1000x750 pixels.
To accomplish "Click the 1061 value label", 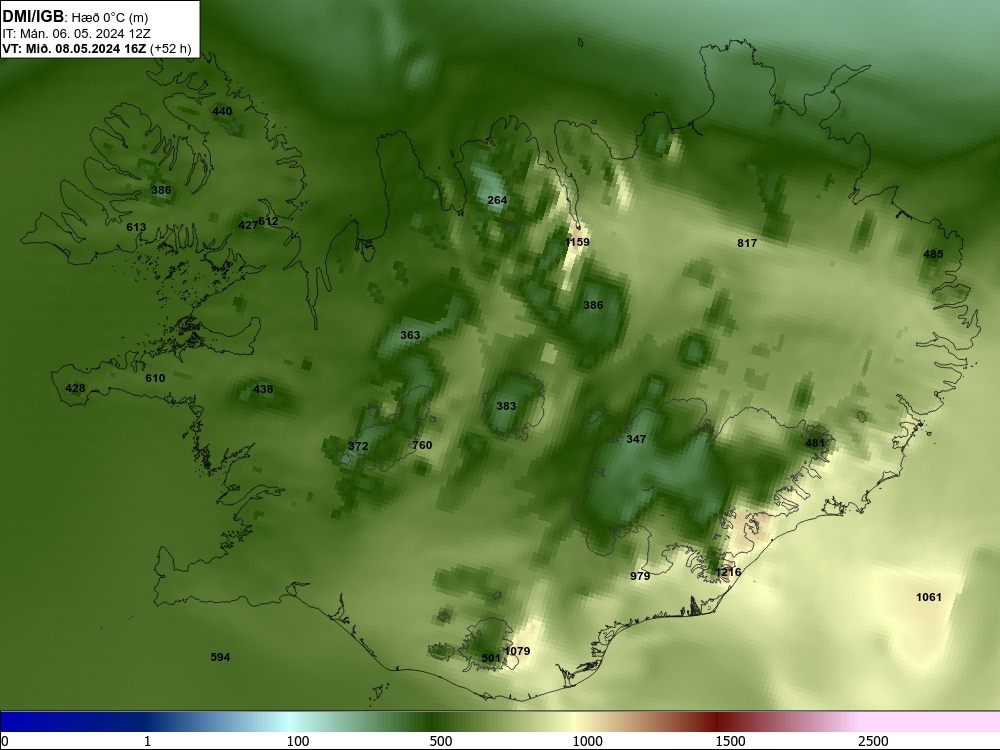I will coord(929,597).
